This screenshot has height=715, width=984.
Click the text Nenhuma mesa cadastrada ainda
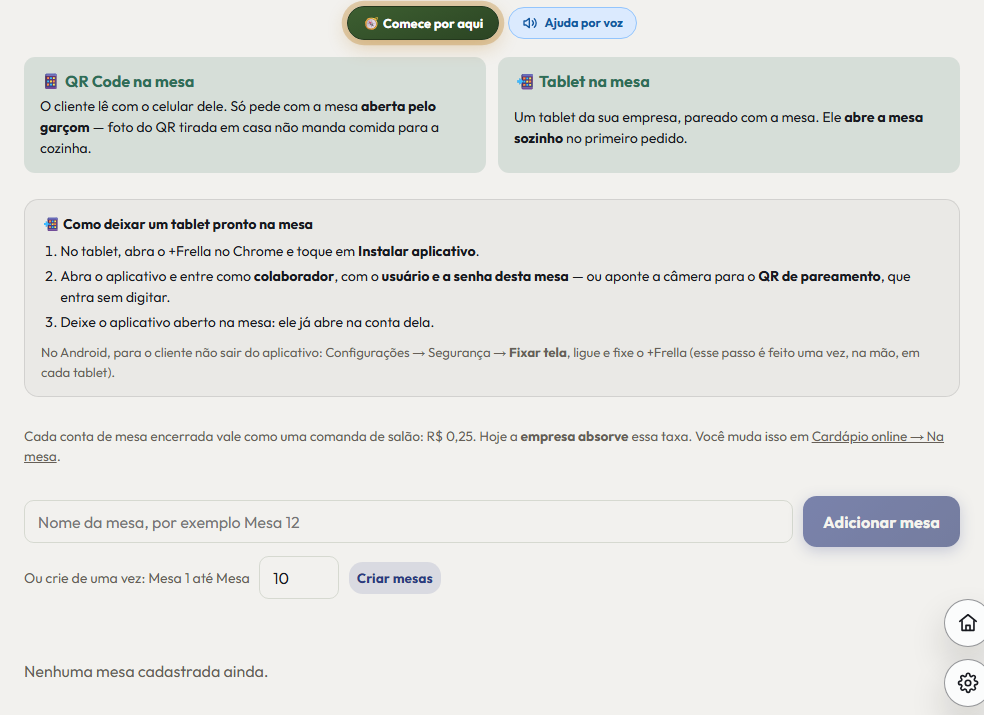[x=146, y=672]
